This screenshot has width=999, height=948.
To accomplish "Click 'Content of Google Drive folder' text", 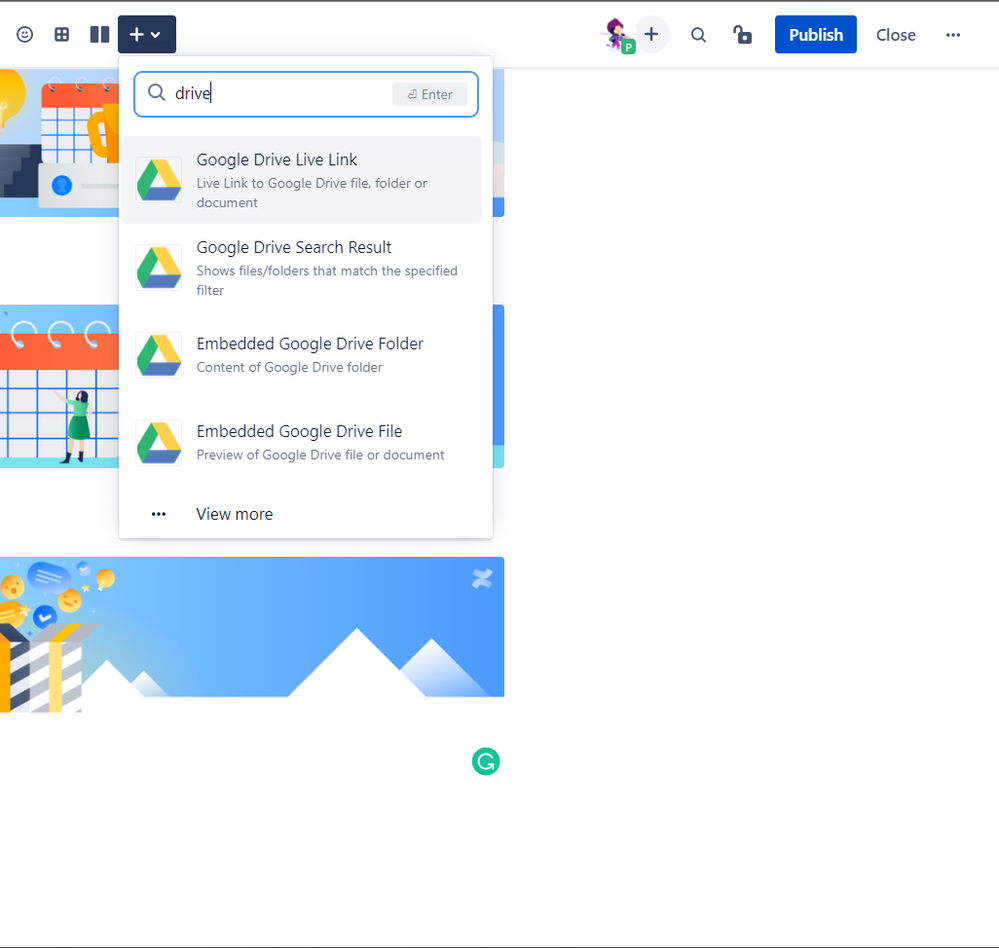I will click(x=289, y=368).
